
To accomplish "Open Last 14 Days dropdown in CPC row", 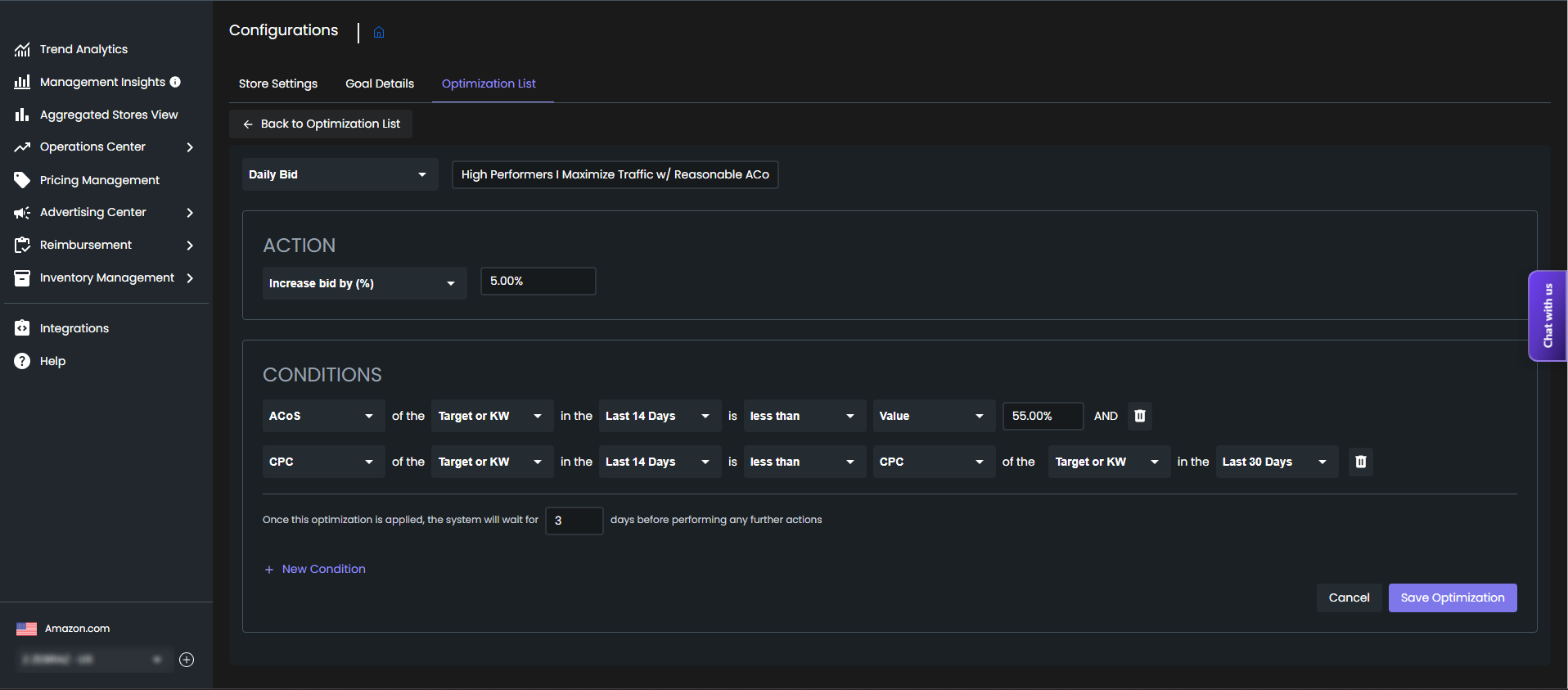I will coord(660,462).
